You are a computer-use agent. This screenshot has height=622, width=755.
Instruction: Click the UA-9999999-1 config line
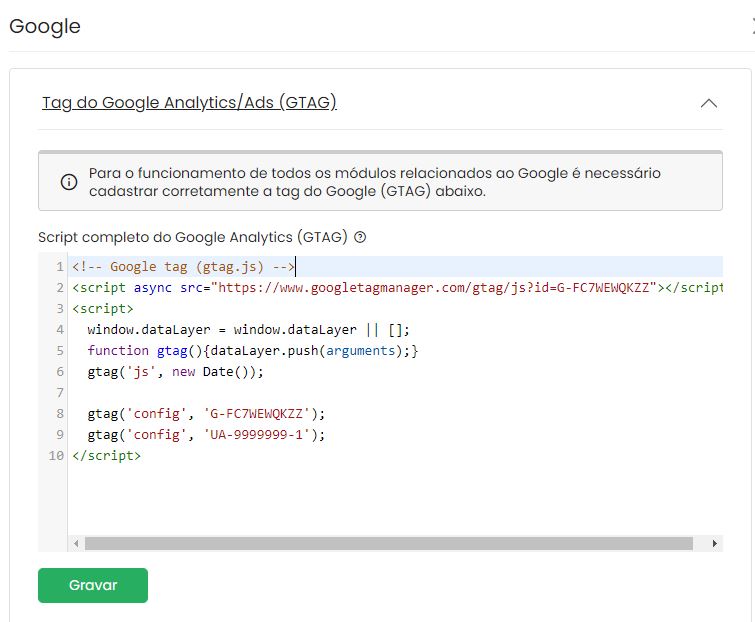tap(206, 435)
